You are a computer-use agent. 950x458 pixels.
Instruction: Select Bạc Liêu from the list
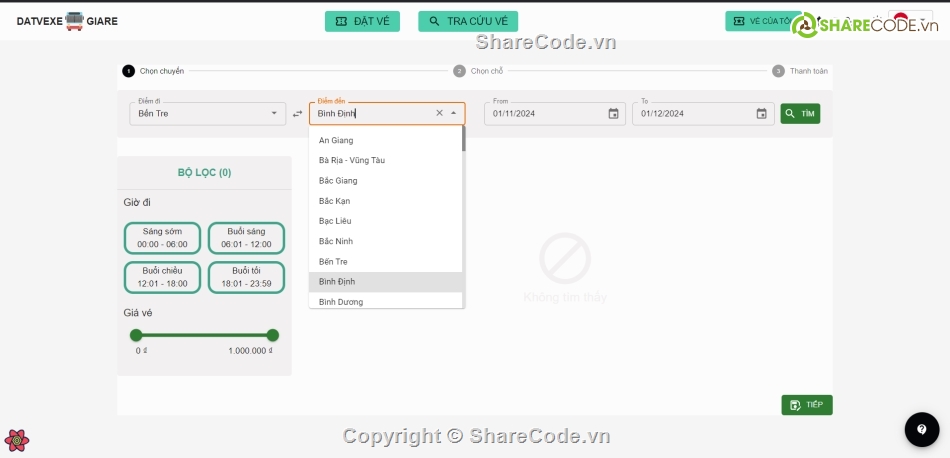point(386,221)
